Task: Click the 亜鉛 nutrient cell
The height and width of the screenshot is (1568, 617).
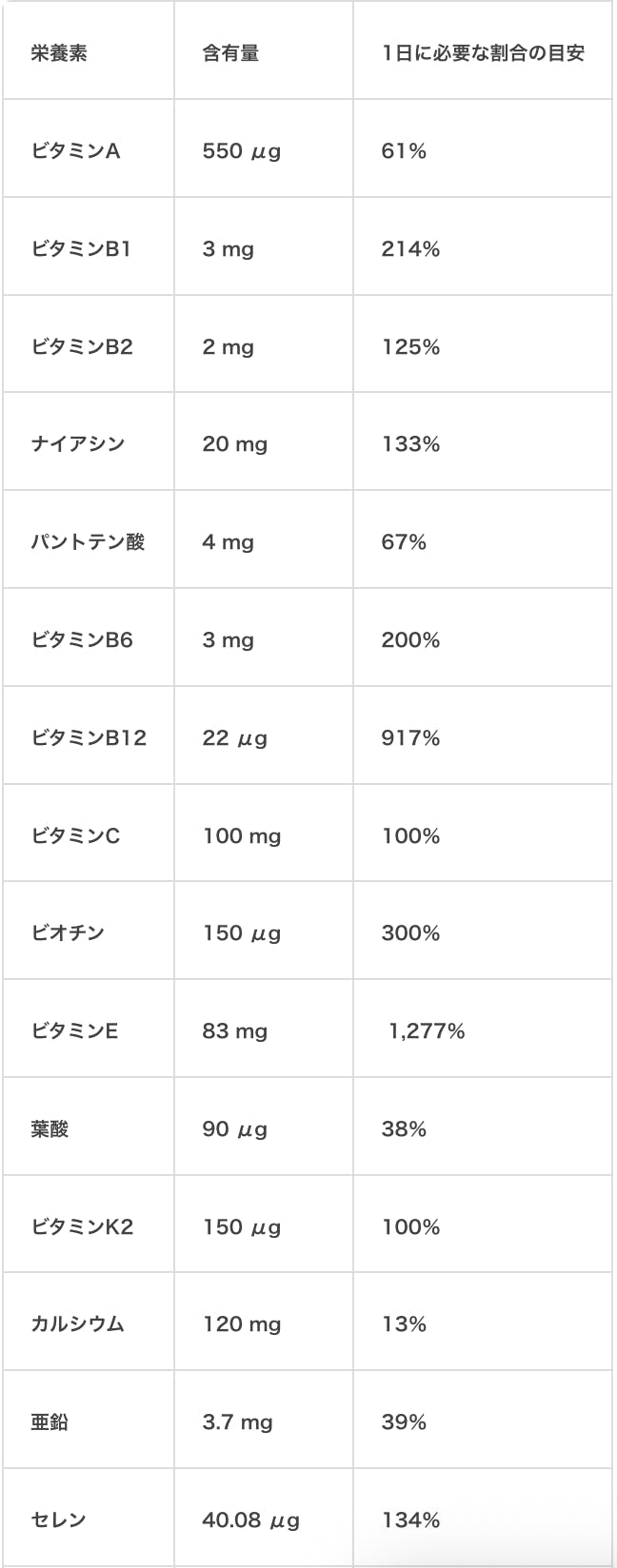Action: pos(50,1422)
